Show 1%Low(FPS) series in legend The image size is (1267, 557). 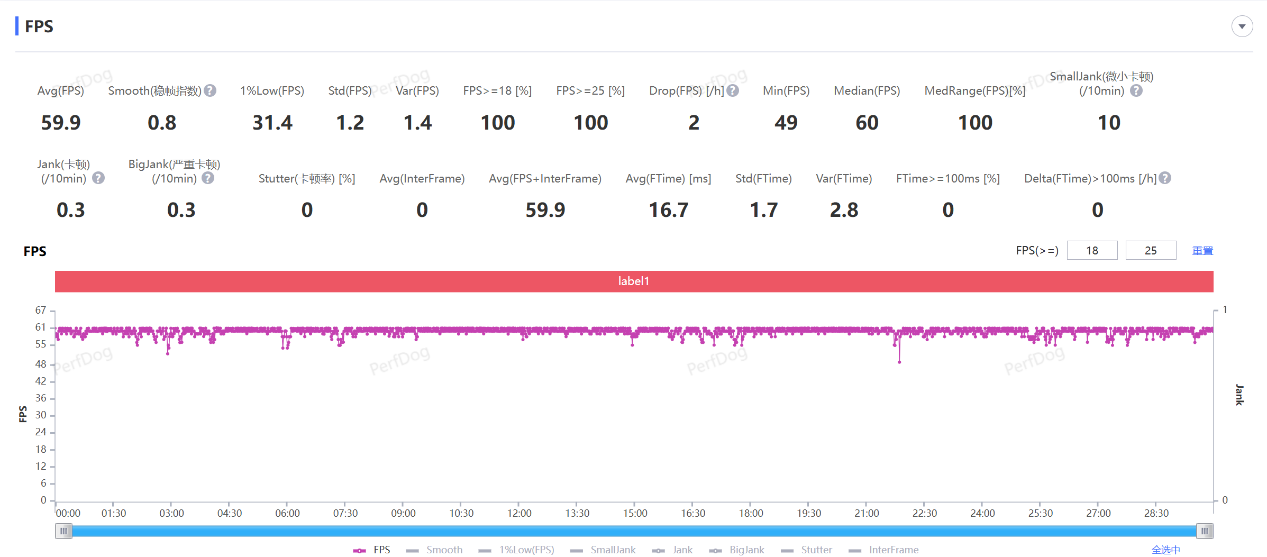pyautogui.click(x=516, y=550)
